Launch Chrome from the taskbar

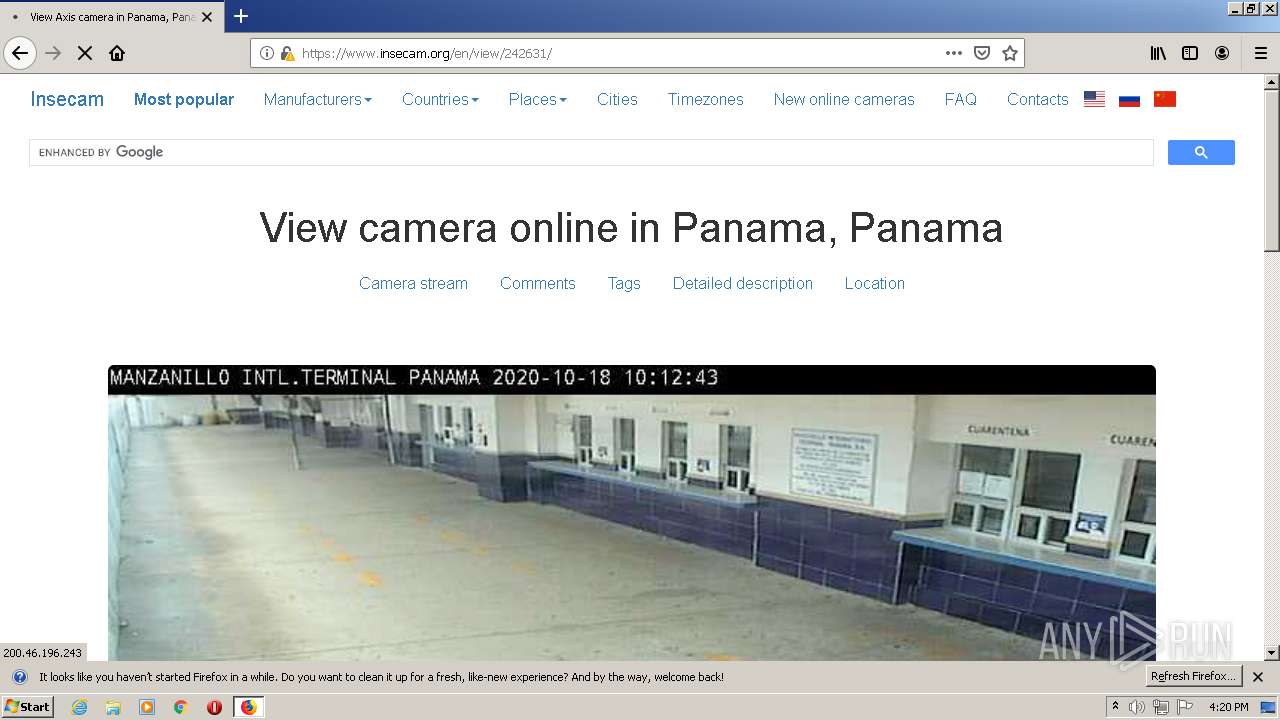click(x=181, y=707)
